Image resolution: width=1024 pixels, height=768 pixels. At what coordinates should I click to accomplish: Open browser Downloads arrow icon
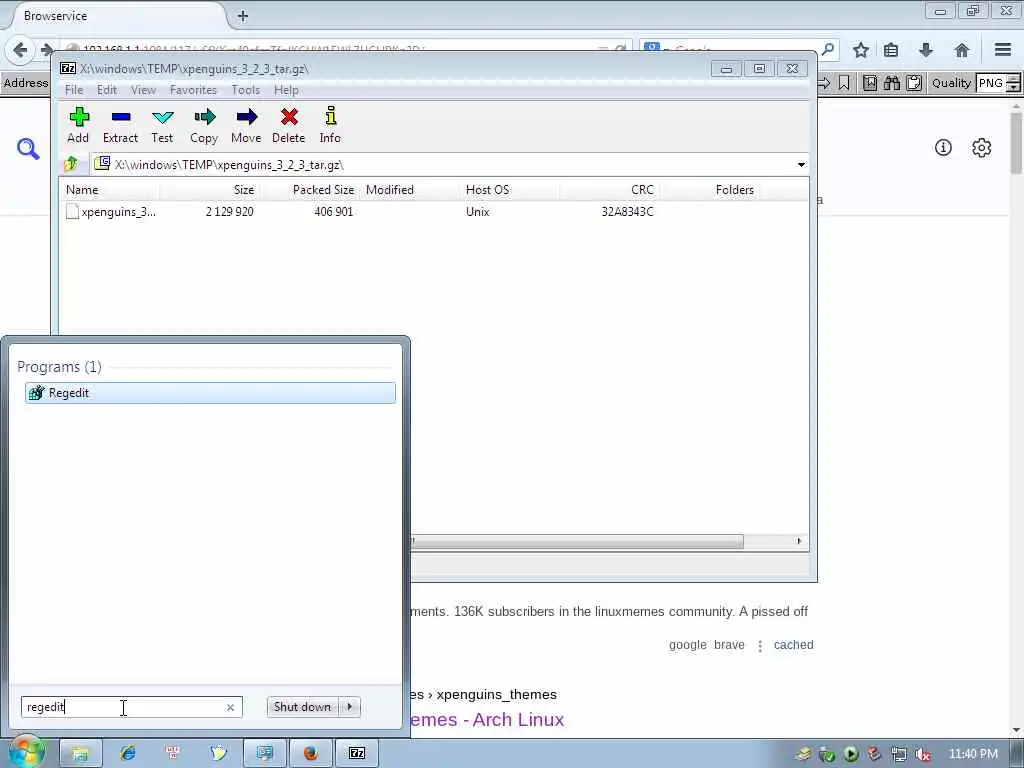(x=925, y=50)
